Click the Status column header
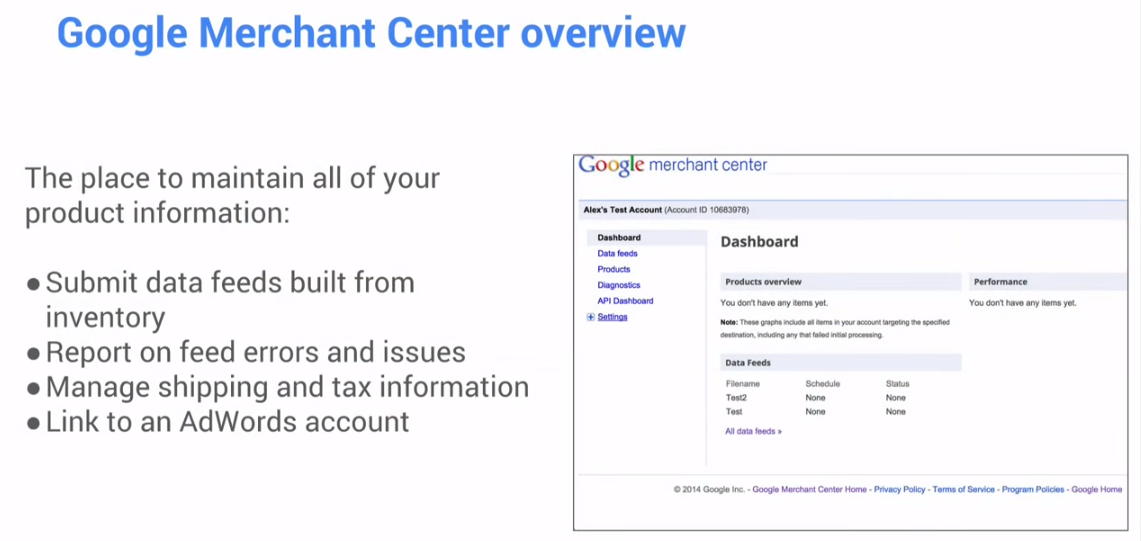Viewport: 1141px width, 541px height. (897, 384)
